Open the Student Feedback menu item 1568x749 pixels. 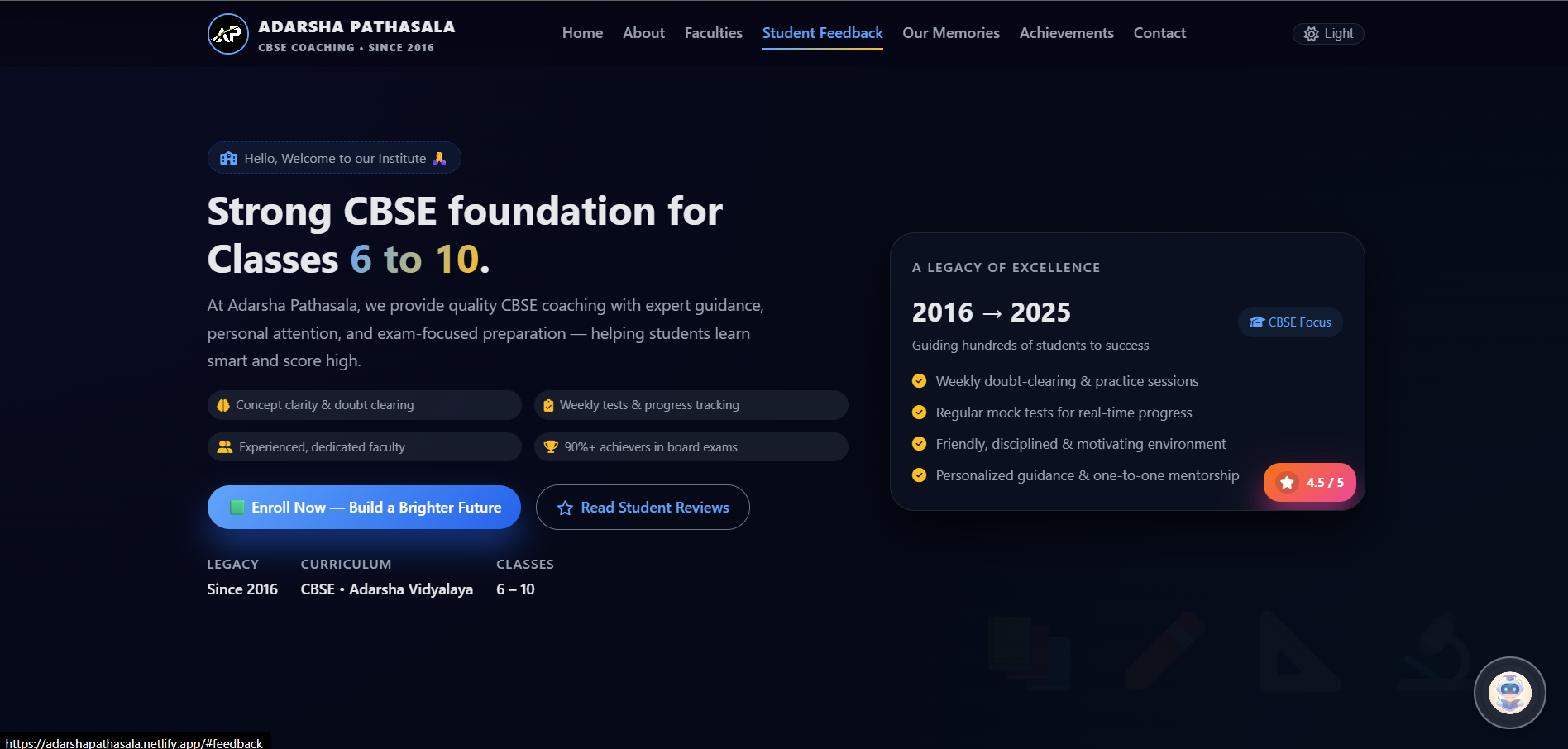[822, 33]
